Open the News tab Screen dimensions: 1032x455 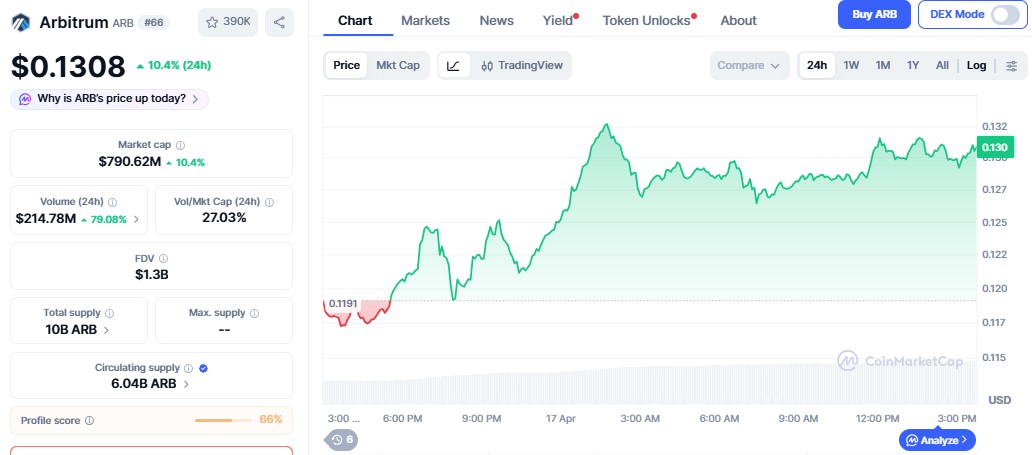pos(496,20)
